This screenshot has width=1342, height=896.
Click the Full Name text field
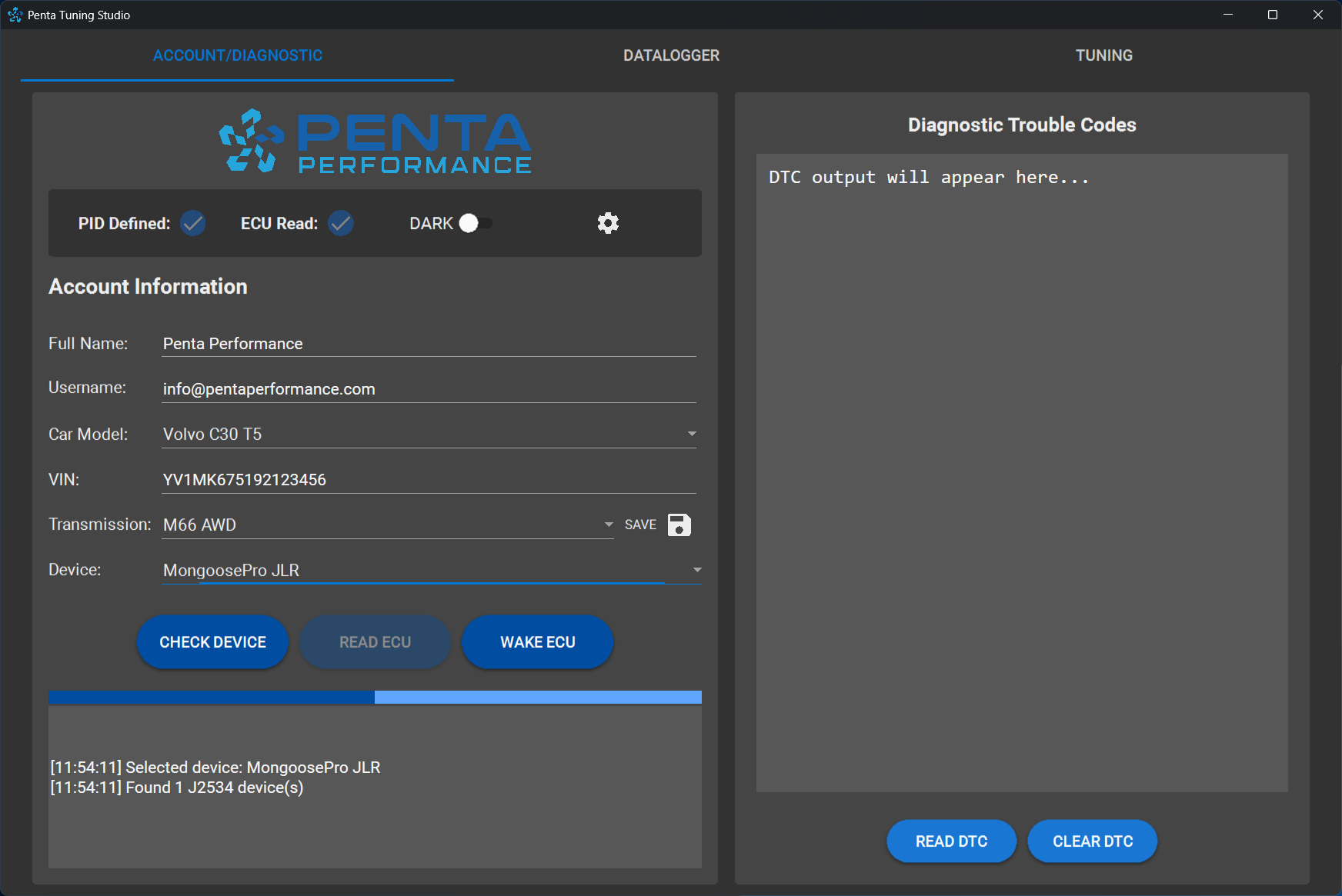[428, 343]
